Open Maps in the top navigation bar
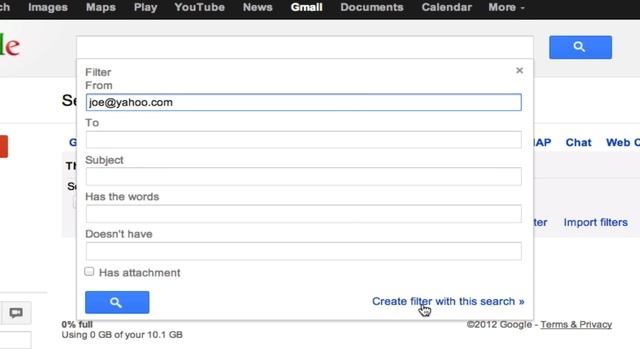The width and height of the screenshot is (640, 360). pos(100,7)
